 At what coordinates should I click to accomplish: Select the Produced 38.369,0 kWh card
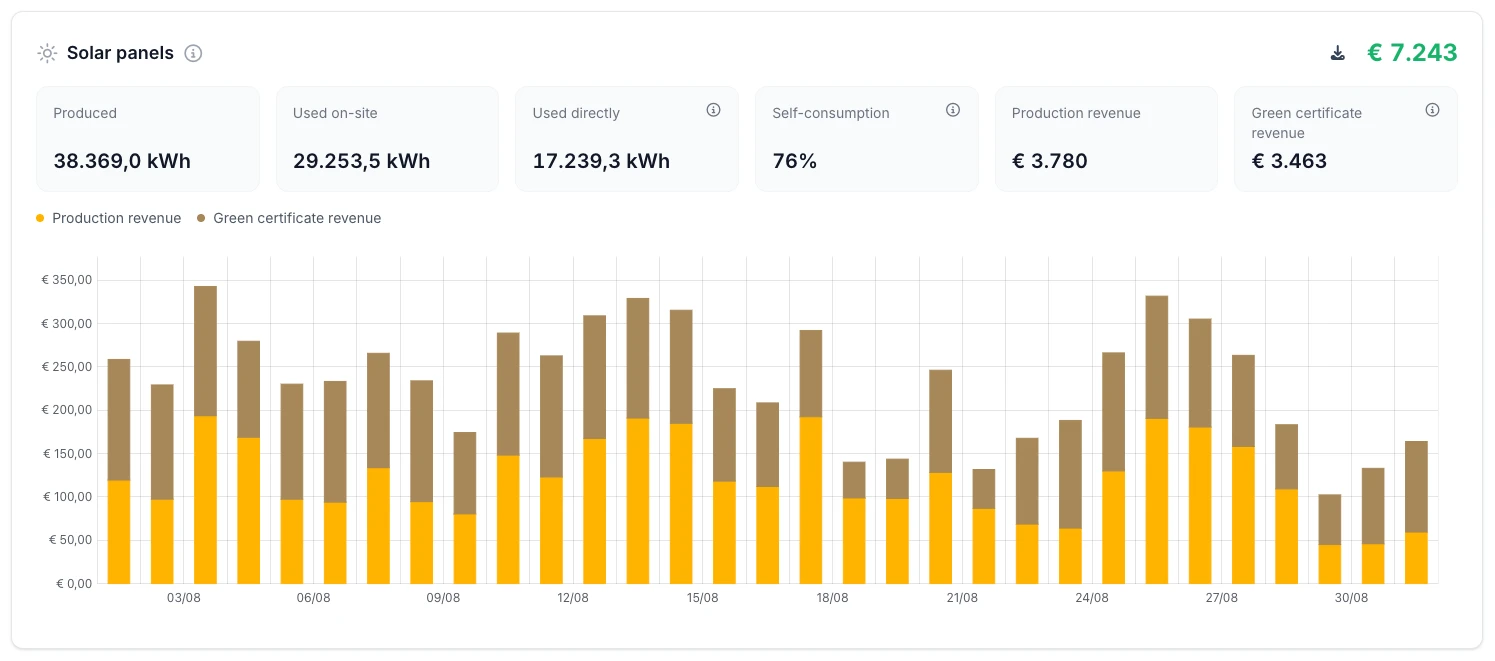(x=148, y=139)
